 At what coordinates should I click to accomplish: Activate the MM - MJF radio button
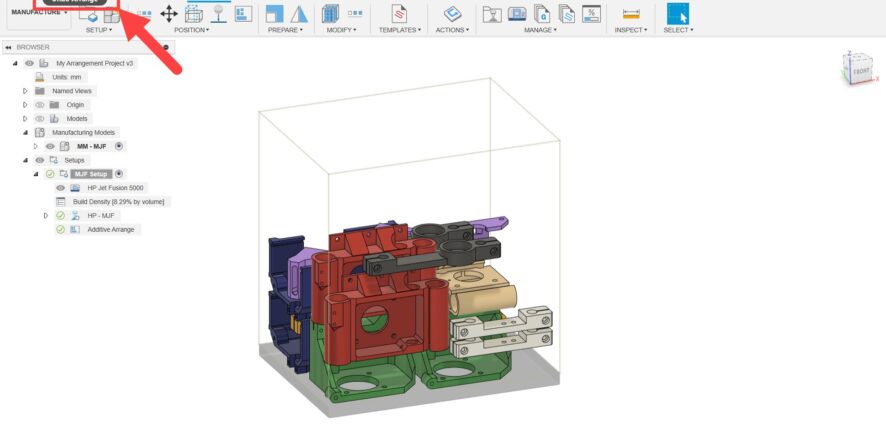pyautogui.click(x=120, y=146)
